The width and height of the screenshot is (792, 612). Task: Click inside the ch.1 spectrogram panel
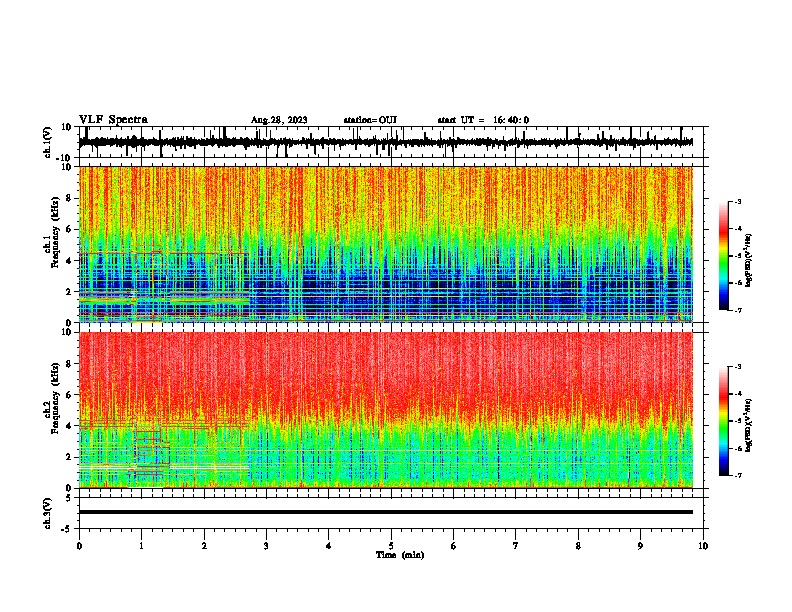(385, 244)
